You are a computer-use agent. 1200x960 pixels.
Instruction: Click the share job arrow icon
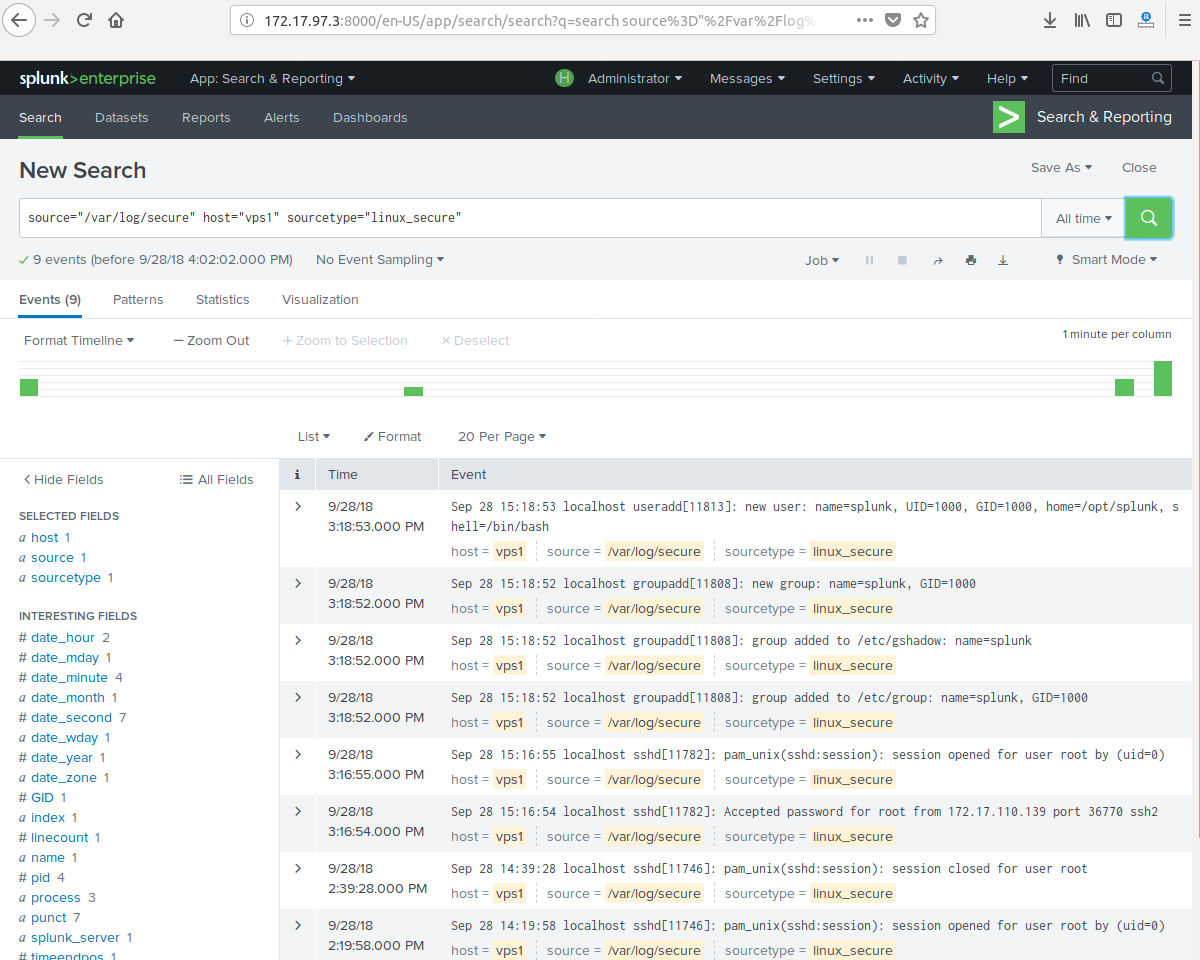pos(937,260)
